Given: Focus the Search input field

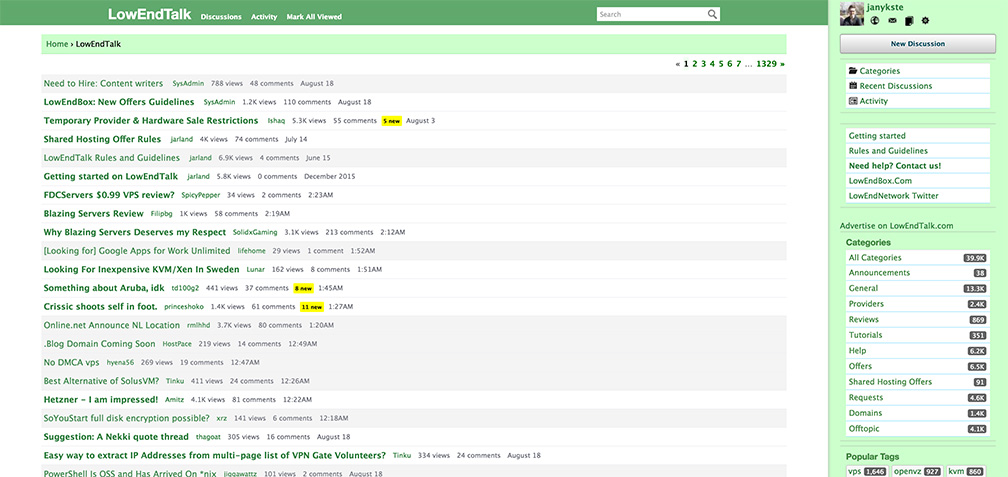Looking at the screenshot, I should point(651,14).
